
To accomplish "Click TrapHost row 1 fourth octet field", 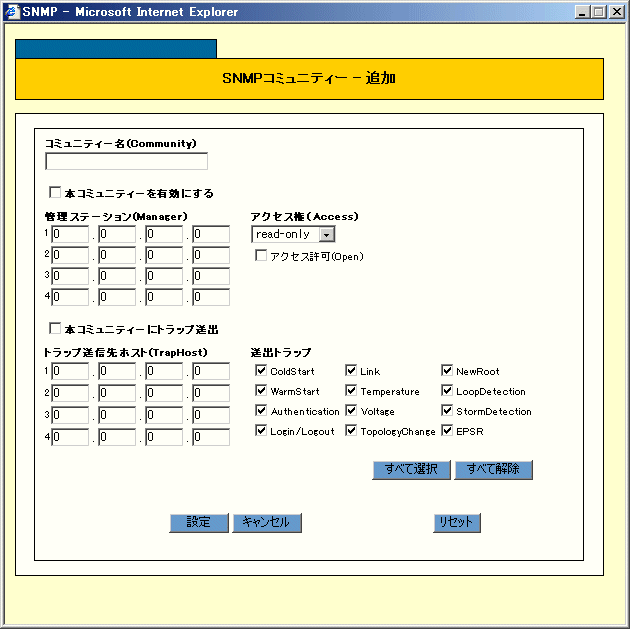I will tap(211, 371).
